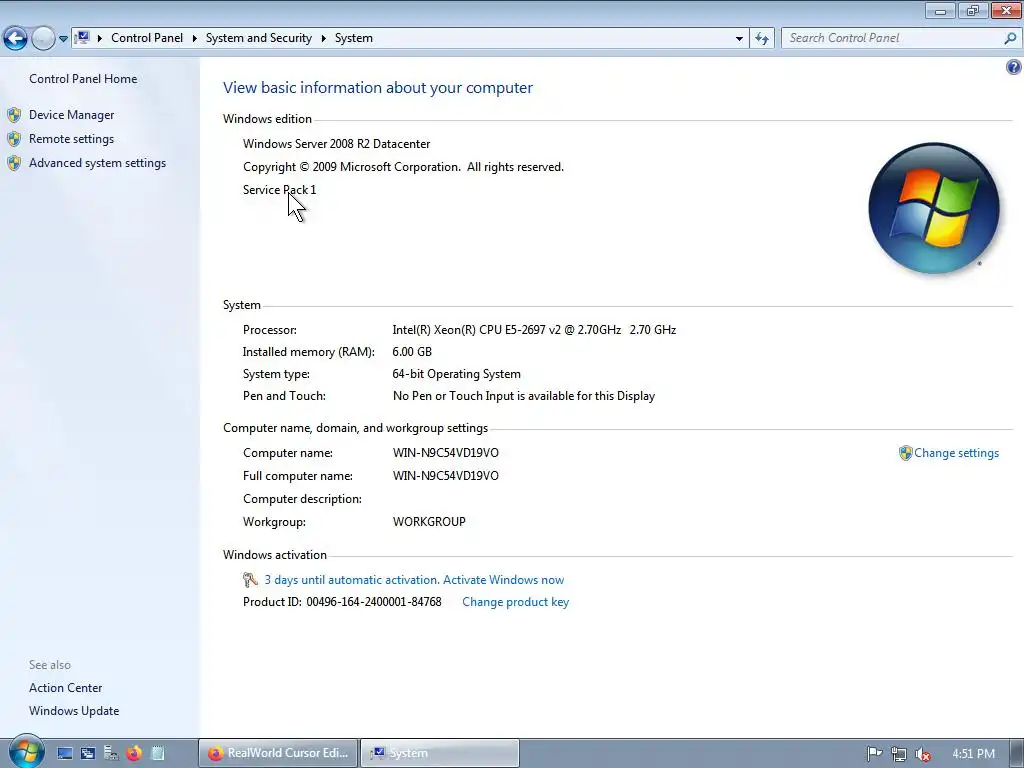The image size is (1024, 768).
Task: Click the keys icon beside activation message
Action: (x=250, y=580)
